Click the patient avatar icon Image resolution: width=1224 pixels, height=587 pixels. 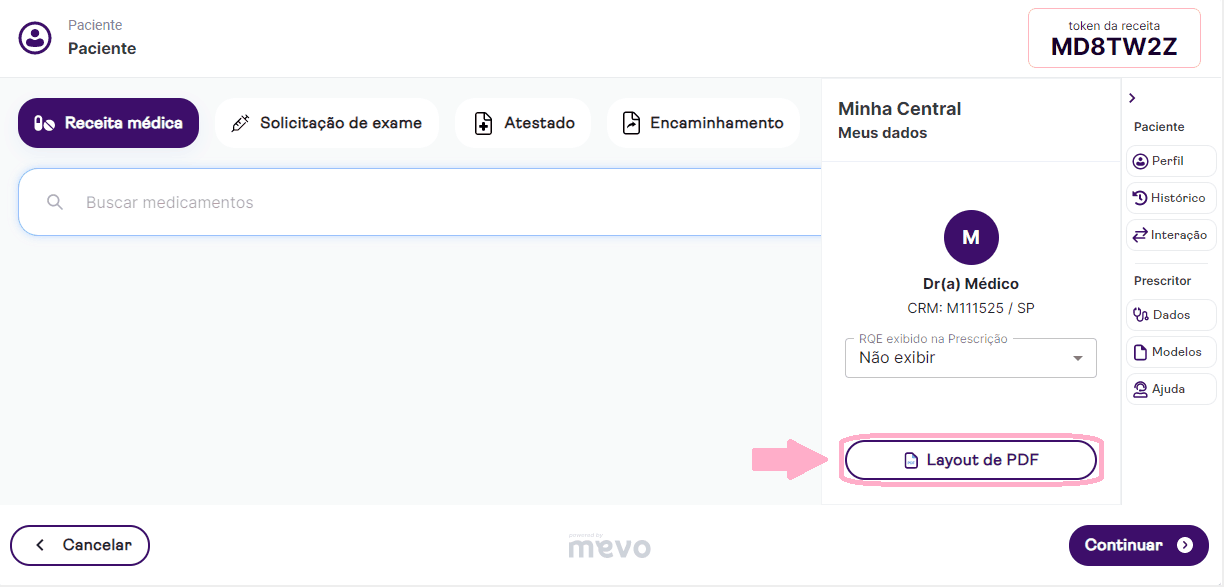tap(35, 39)
